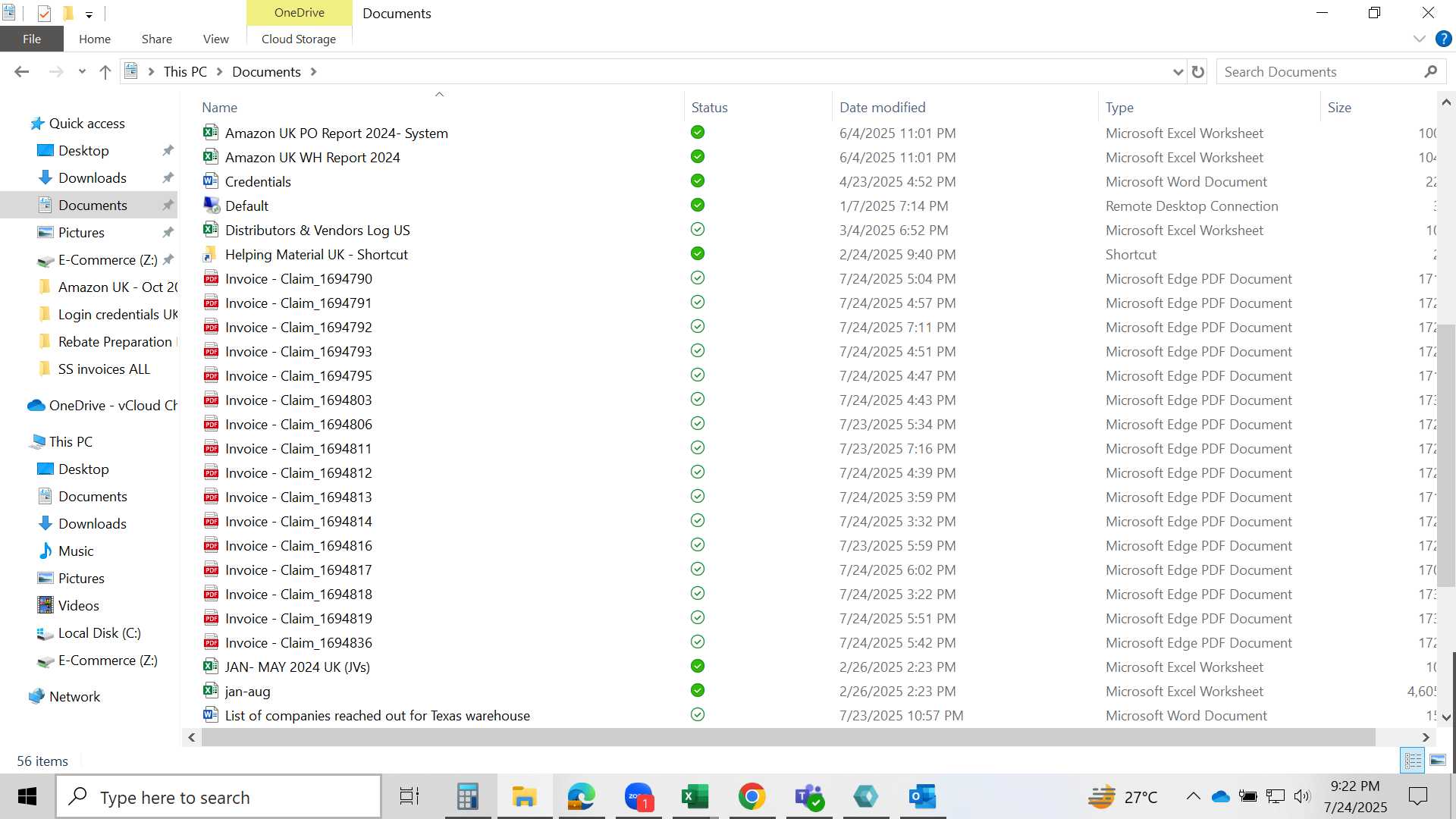Screen dimensions: 1456x819
Task: Open Music under This PC
Action: click(76, 551)
